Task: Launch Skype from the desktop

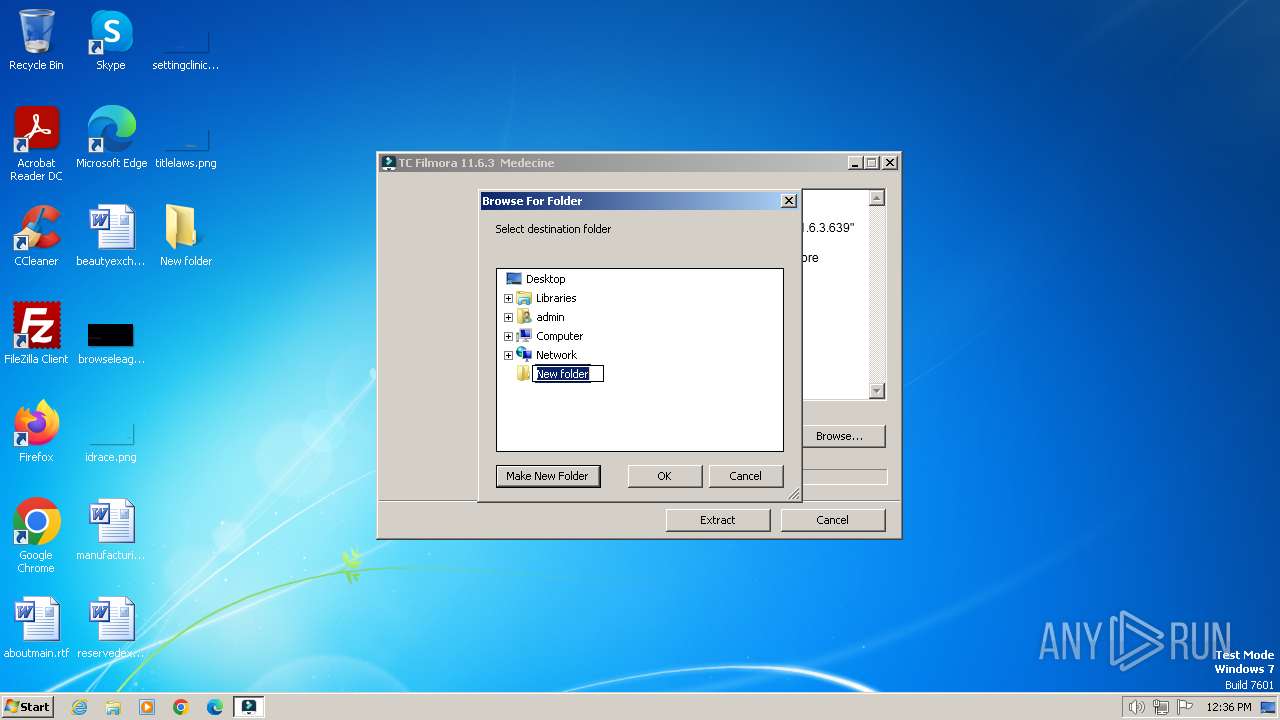Action: [110, 40]
